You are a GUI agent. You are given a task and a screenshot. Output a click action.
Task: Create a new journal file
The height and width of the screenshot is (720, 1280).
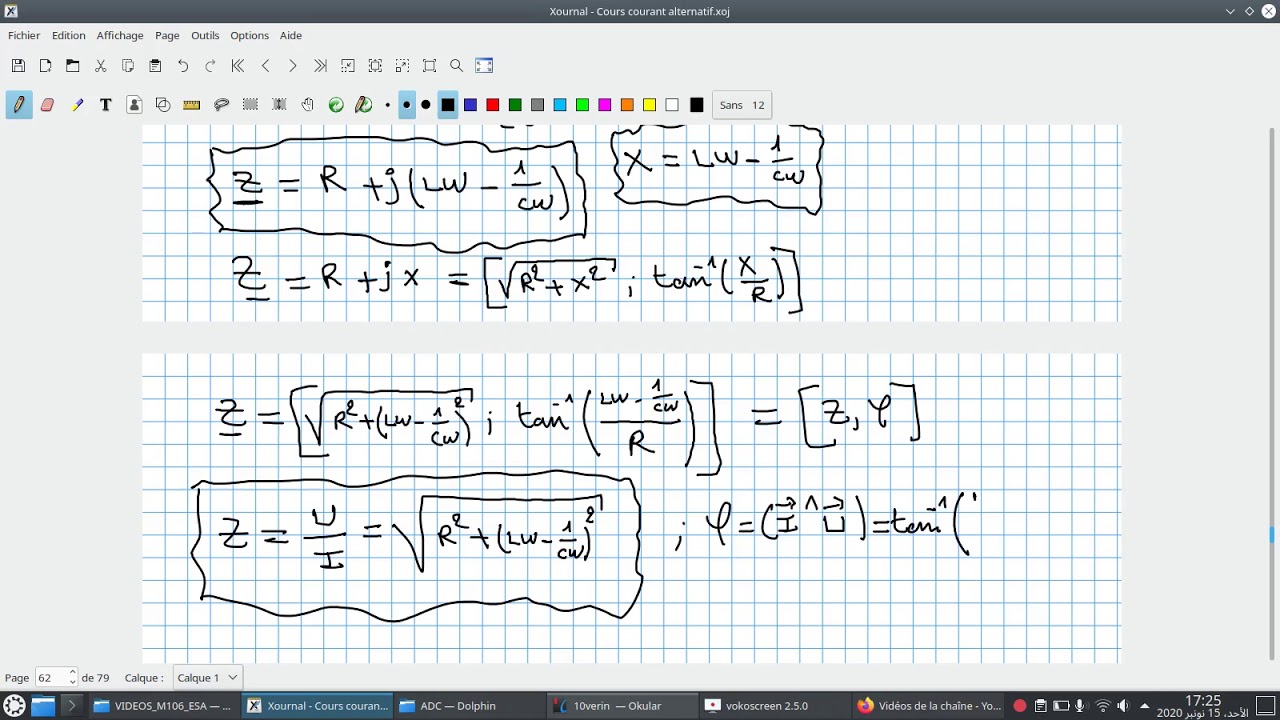tap(45, 66)
